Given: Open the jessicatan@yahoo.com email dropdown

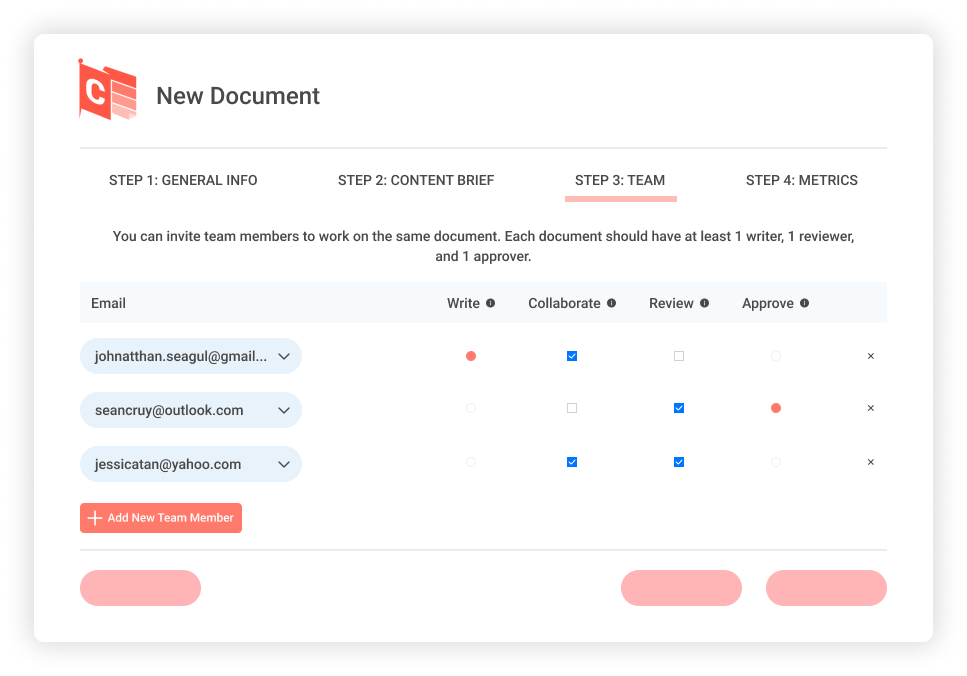Looking at the screenshot, I should (x=284, y=464).
